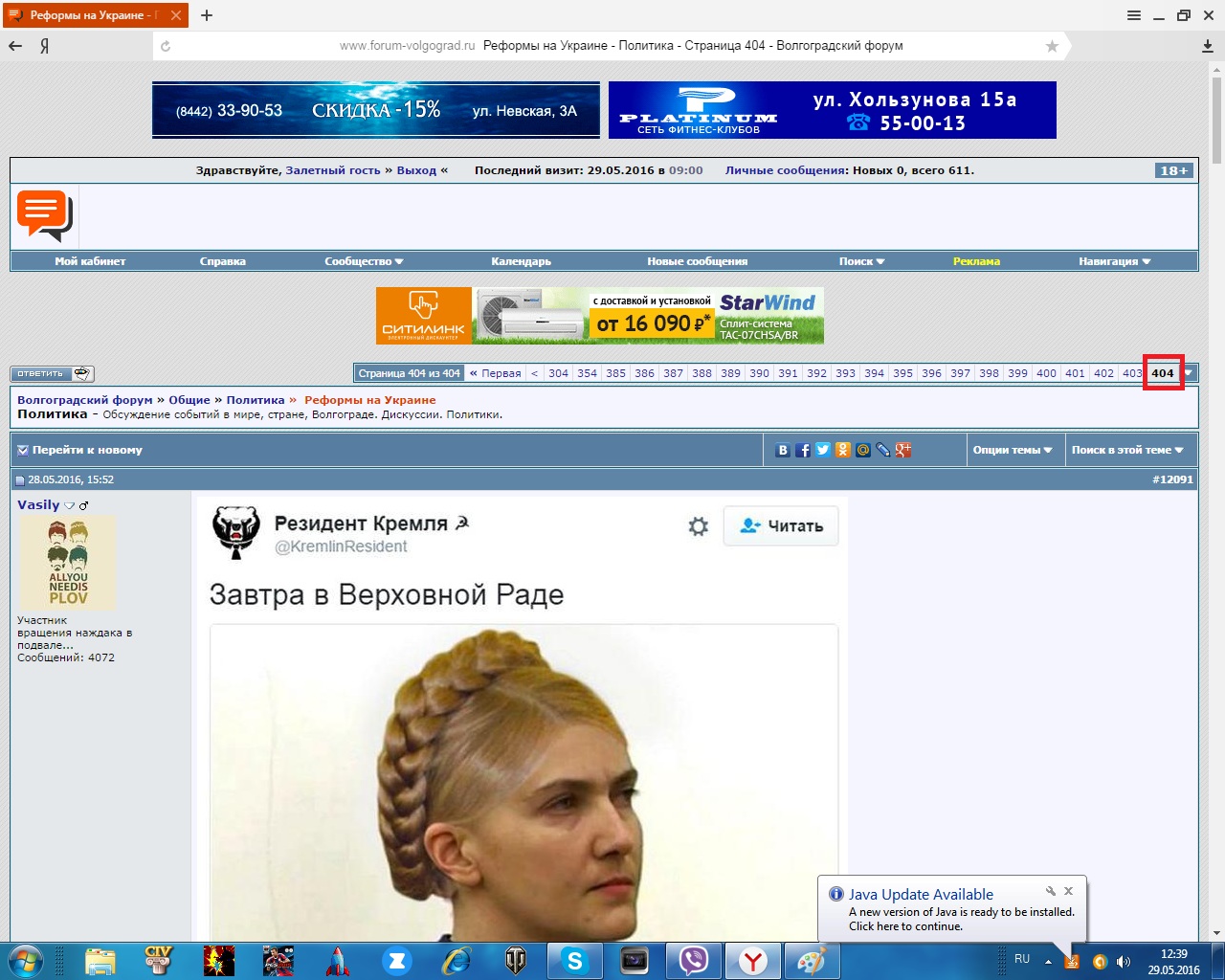Share the thread on Odnoklassniki
The height and width of the screenshot is (980, 1225).
[843, 450]
